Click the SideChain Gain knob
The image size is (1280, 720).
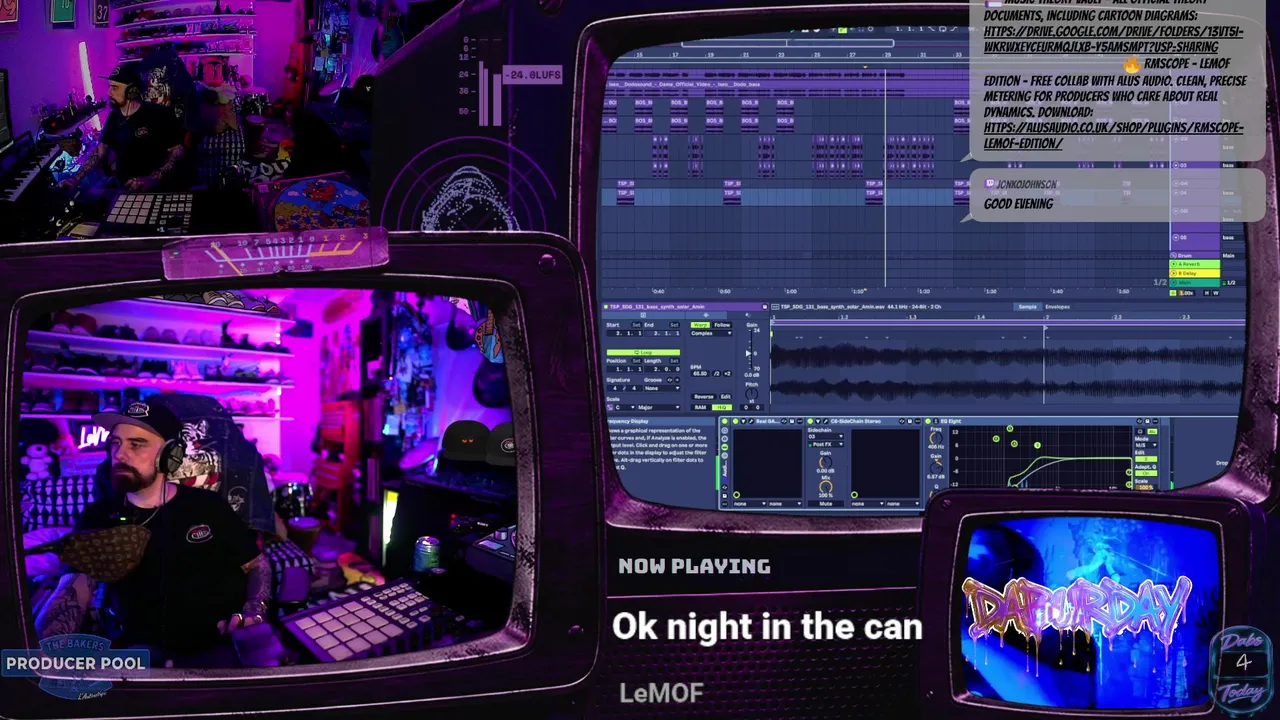[825, 462]
